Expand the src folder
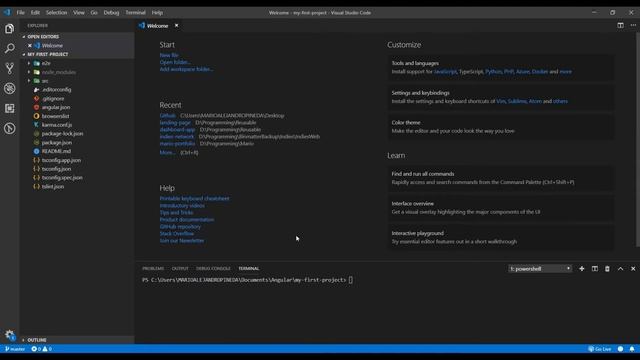Image resolution: width=640 pixels, height=360 pixels. click(45, 81)
